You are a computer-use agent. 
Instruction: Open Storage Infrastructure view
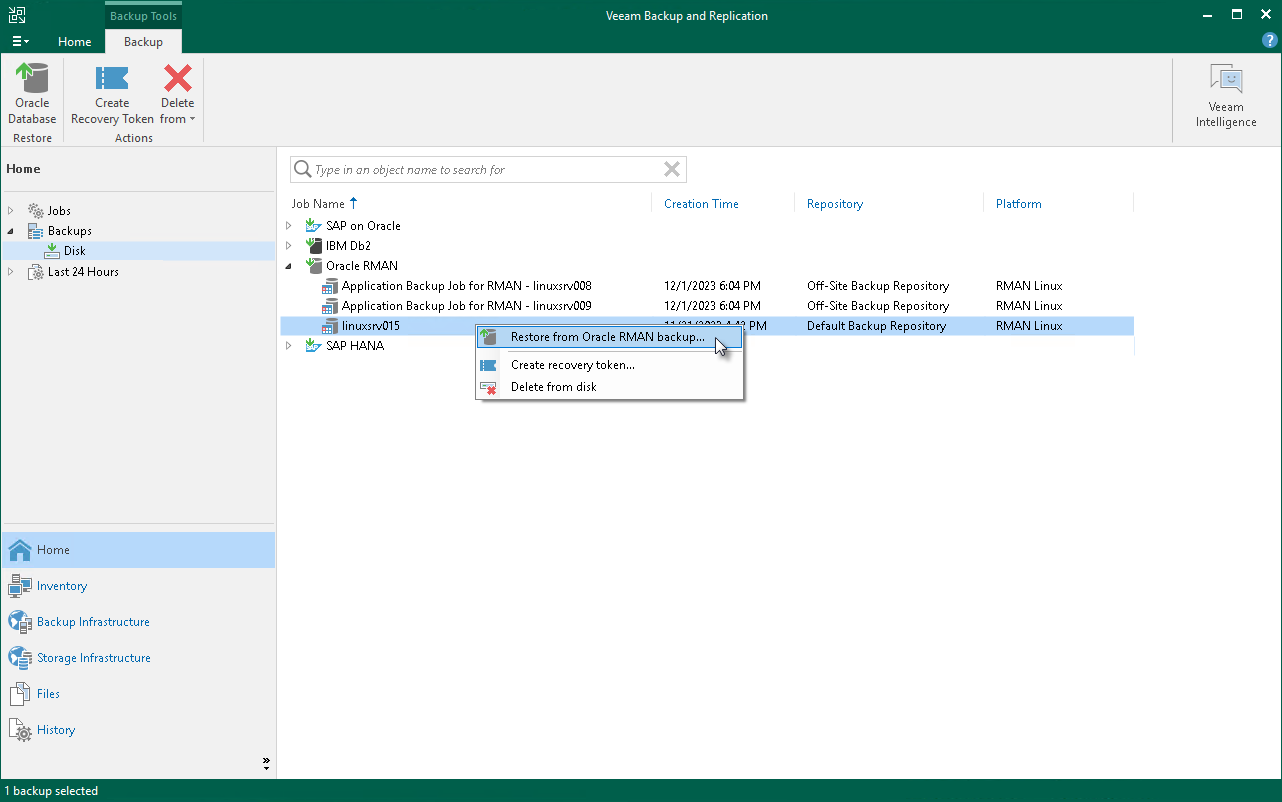point(93,658)
